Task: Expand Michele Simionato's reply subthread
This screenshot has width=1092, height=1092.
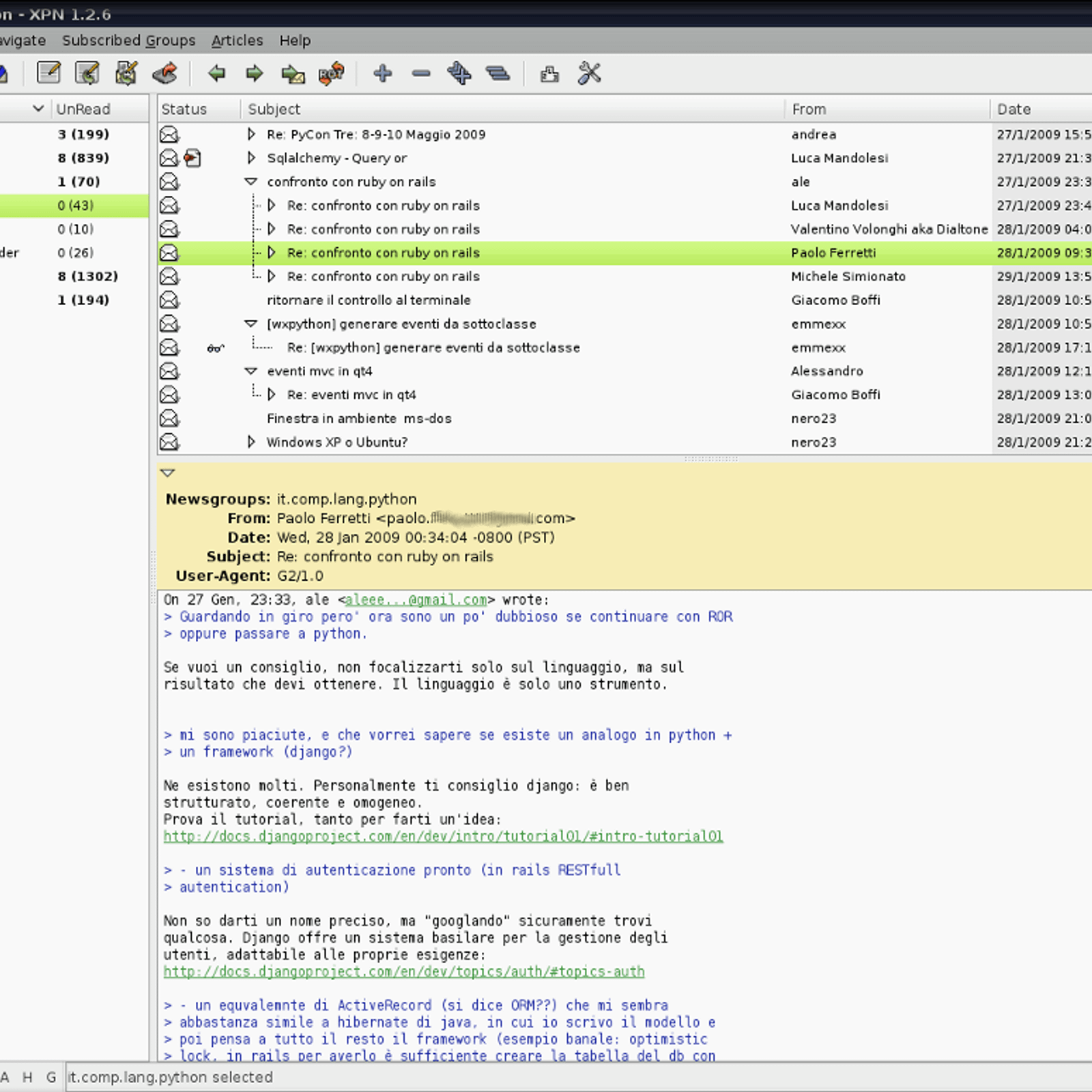Action: pos(272,276)
